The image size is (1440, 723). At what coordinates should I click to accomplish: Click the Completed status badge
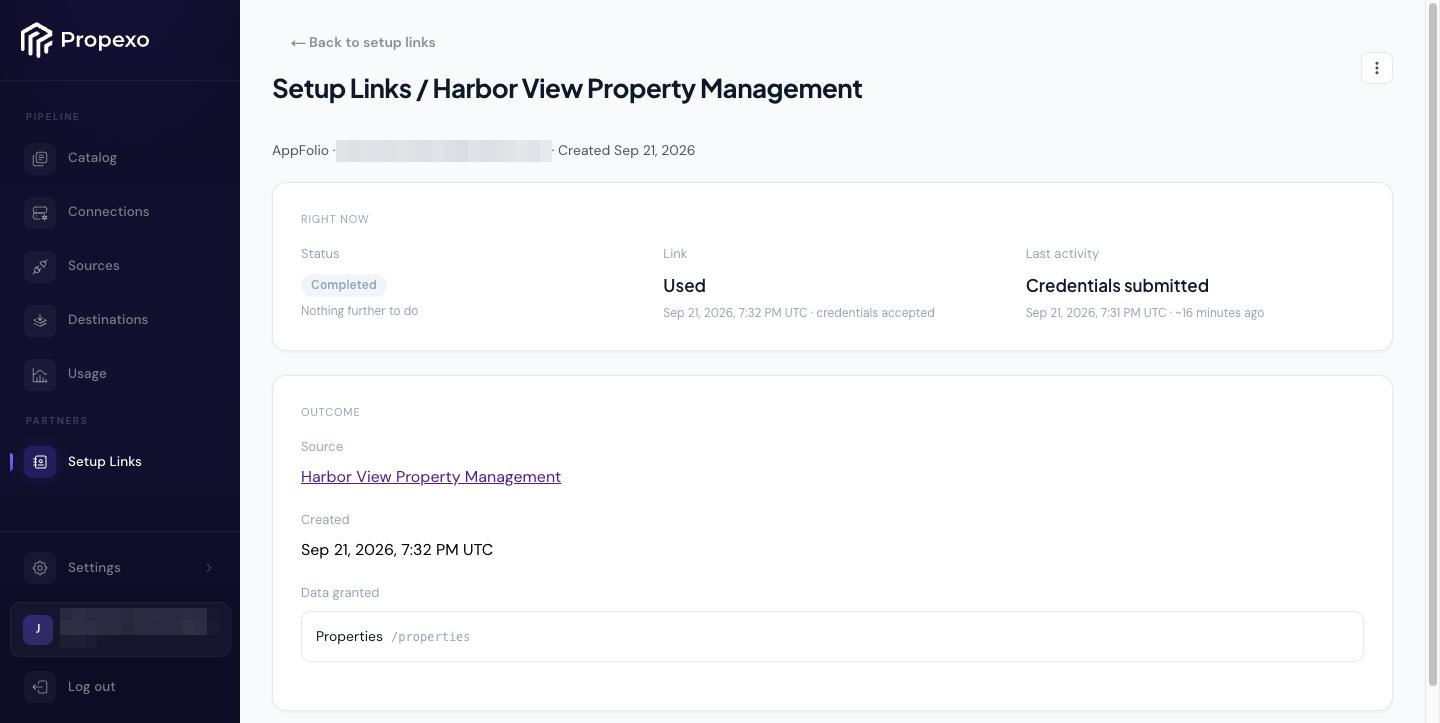point(344,285)
